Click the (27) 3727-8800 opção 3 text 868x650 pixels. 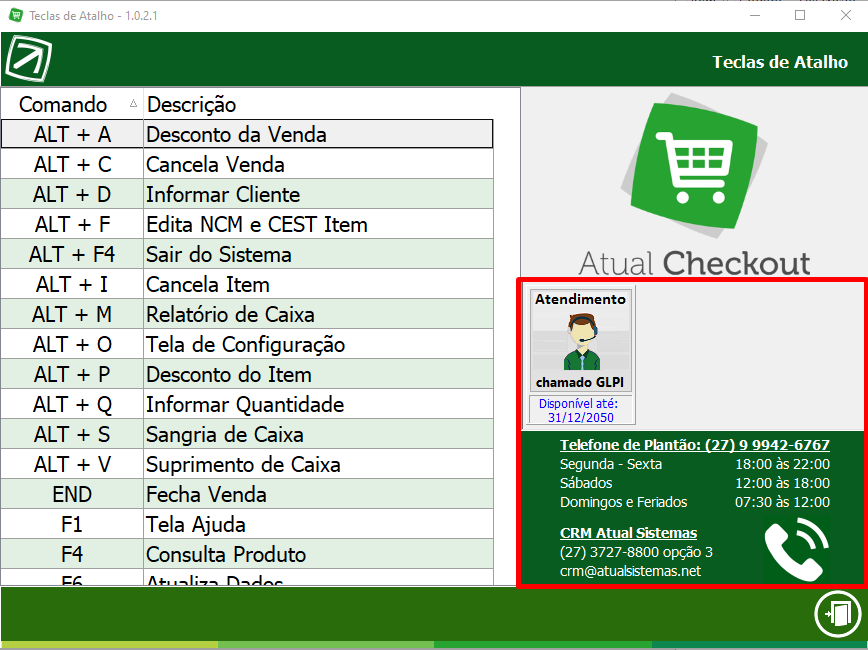coord(636,552)
